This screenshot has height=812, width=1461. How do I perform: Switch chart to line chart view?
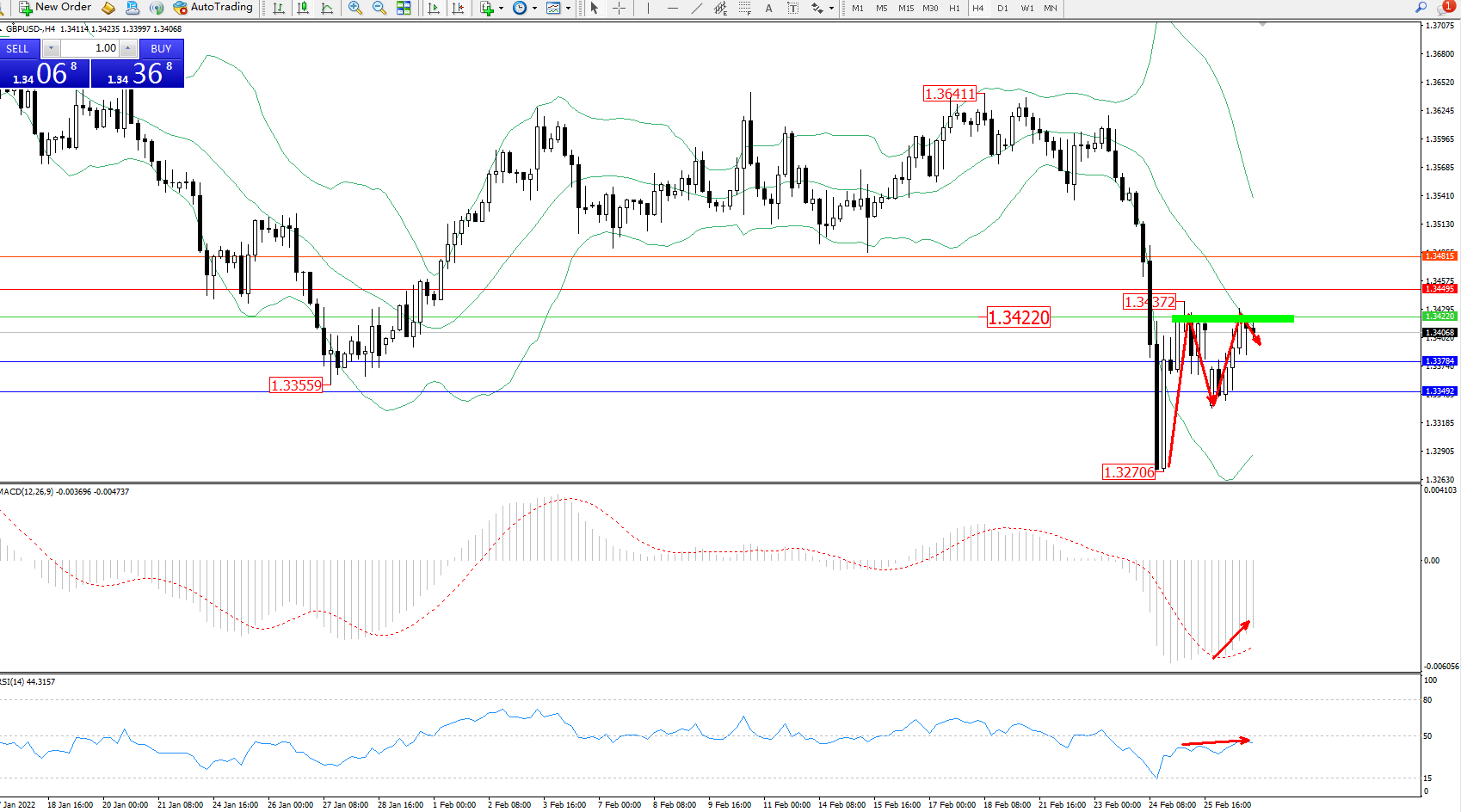327,8
